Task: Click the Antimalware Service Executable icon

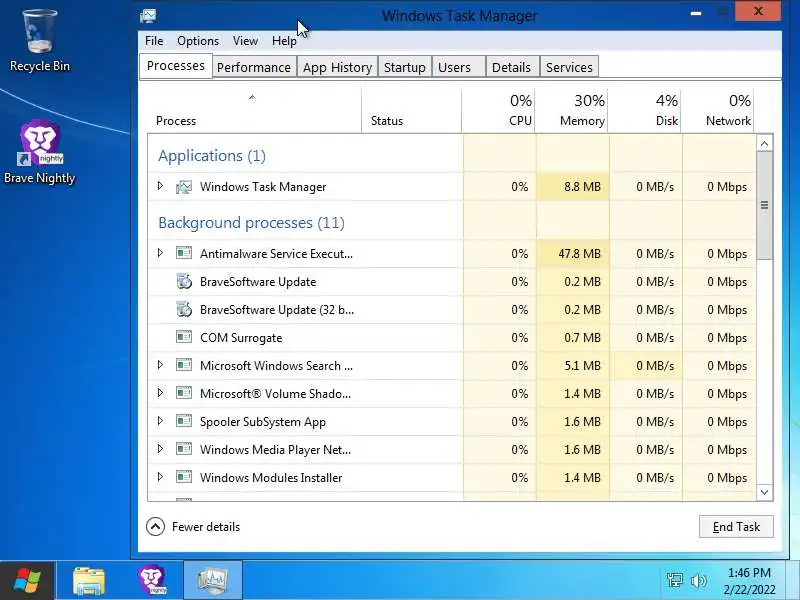Action: click(x=184, y=253)
